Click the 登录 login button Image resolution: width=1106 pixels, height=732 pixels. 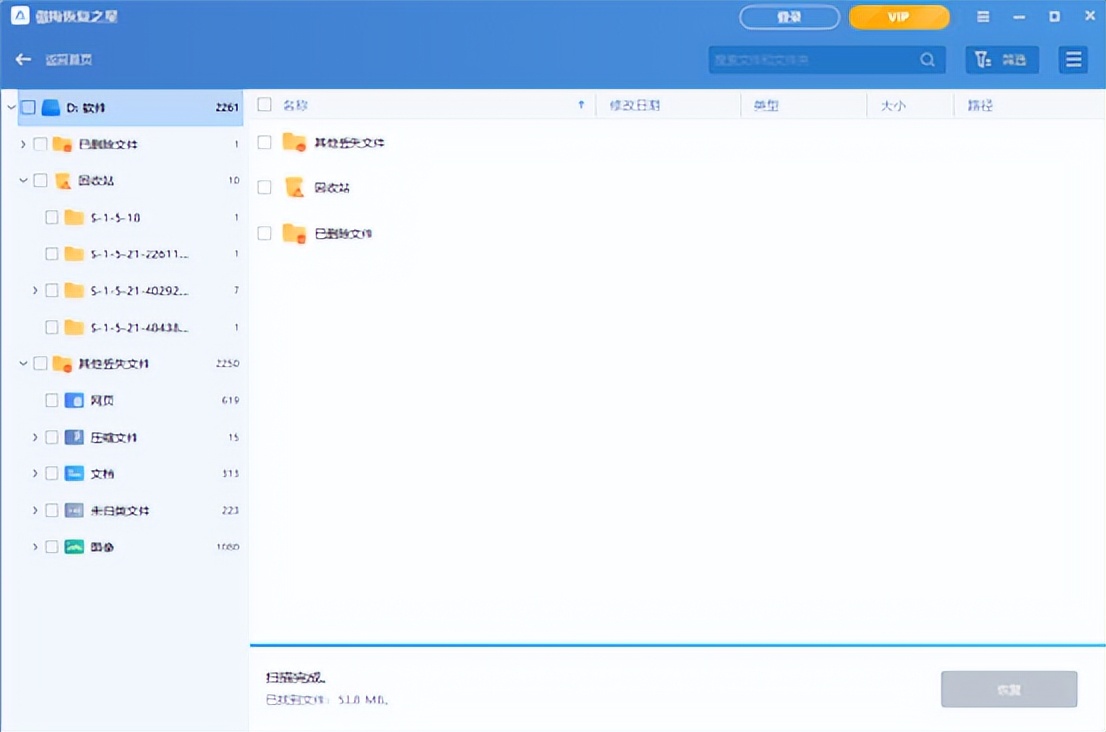click(x=789, y=17)
